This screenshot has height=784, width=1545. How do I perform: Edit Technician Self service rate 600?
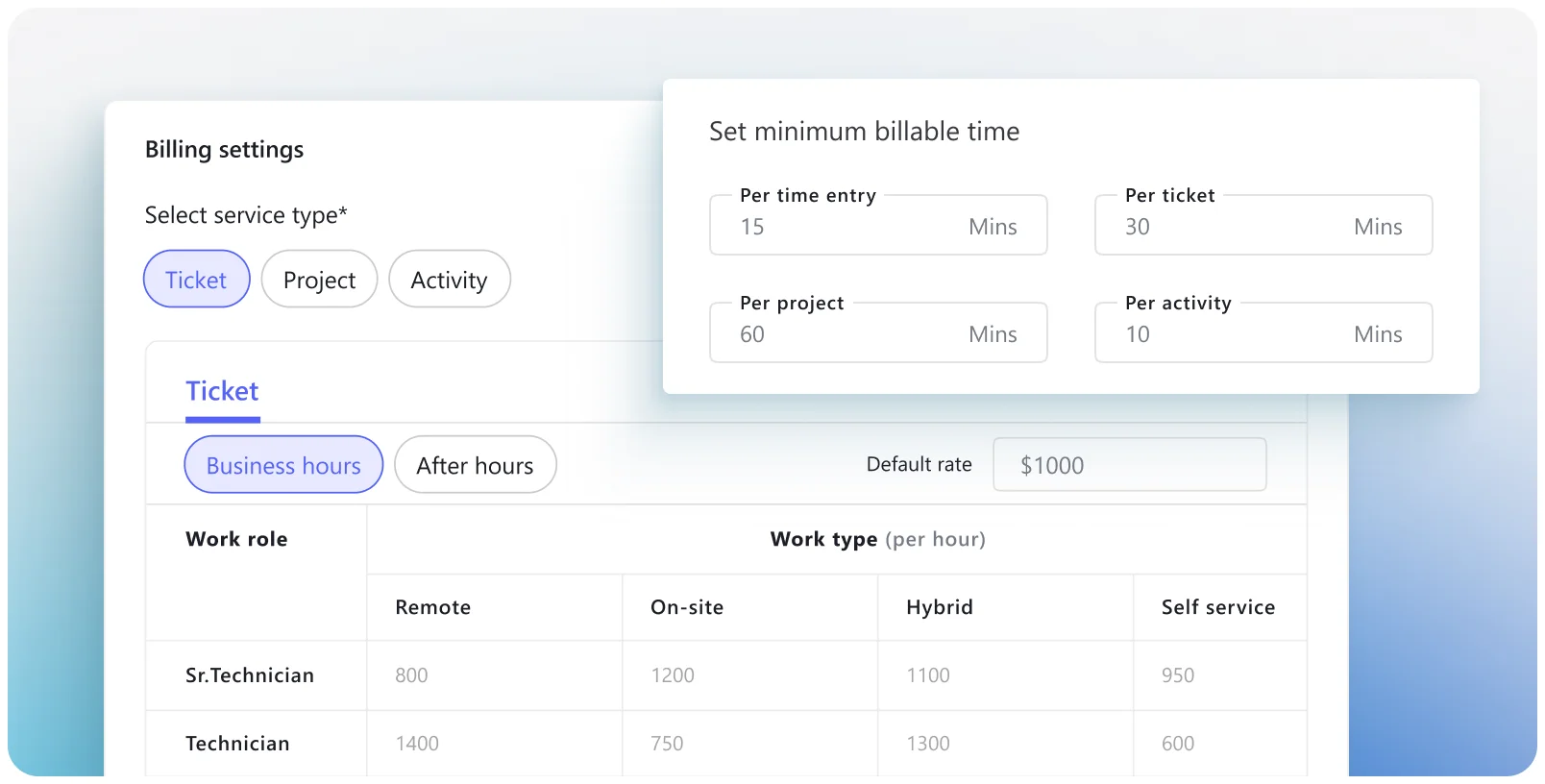[x=1178, y=744]
